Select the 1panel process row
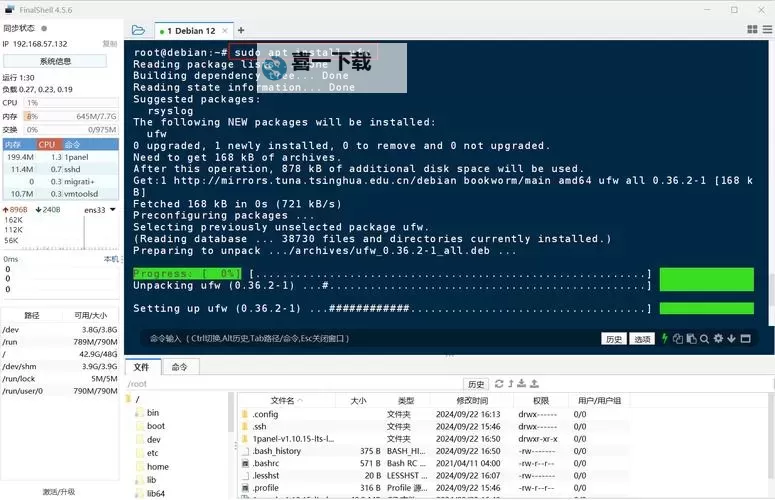The width and height of the screenshot is (775, 500). point(61,157)
